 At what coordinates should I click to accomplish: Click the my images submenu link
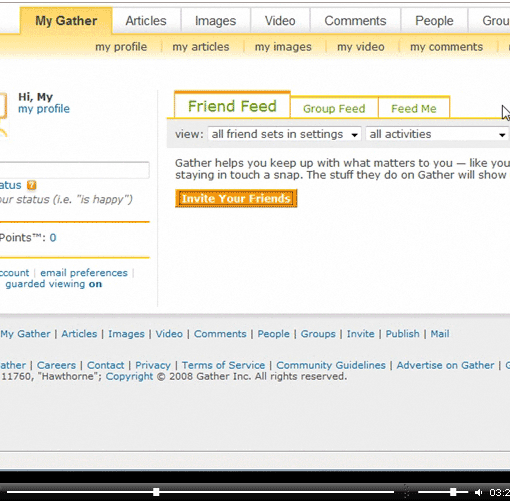[x=283, y=47]
